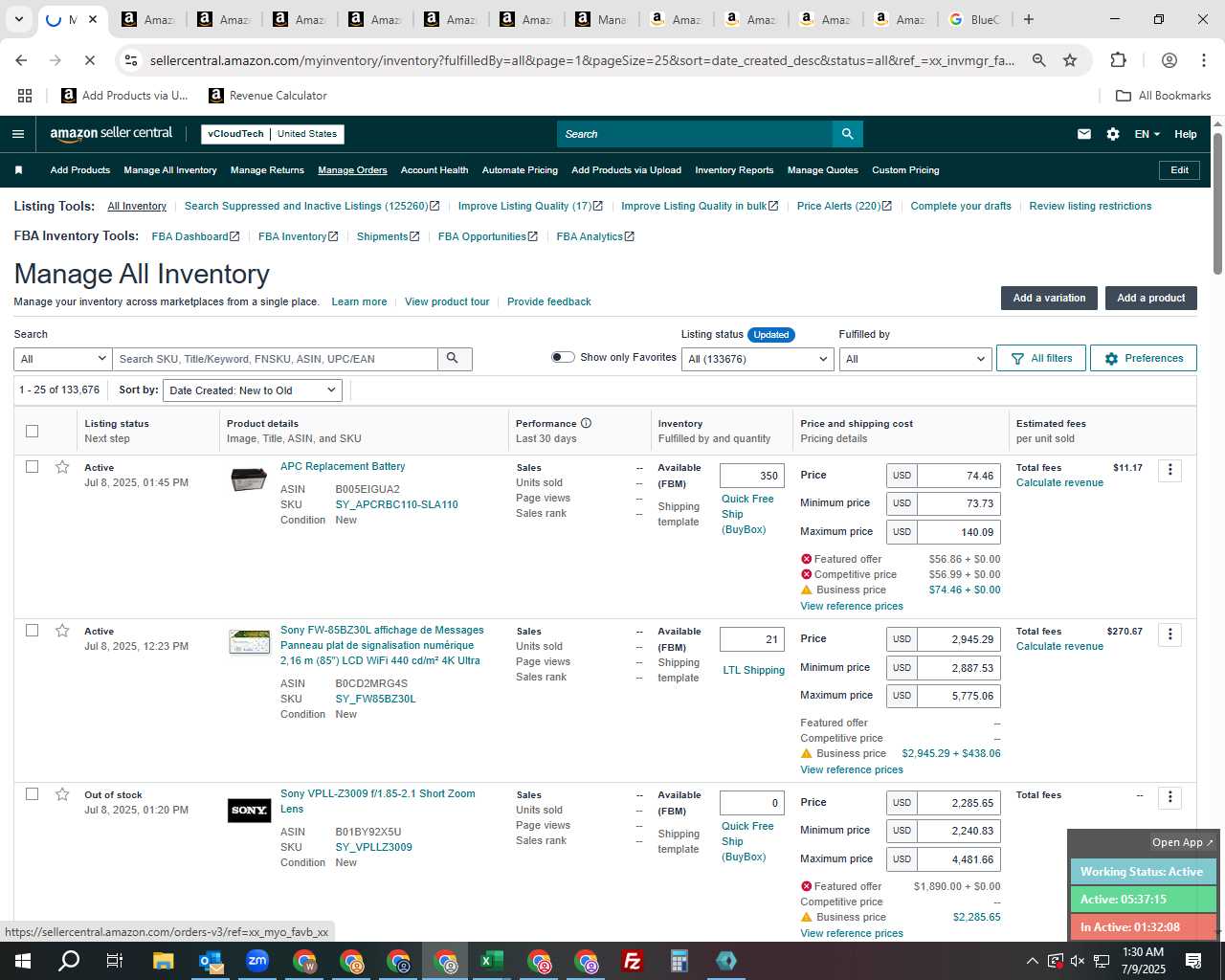Open Excel from the taskbar
Viewport: 1225px width, 980px height.
492,961
